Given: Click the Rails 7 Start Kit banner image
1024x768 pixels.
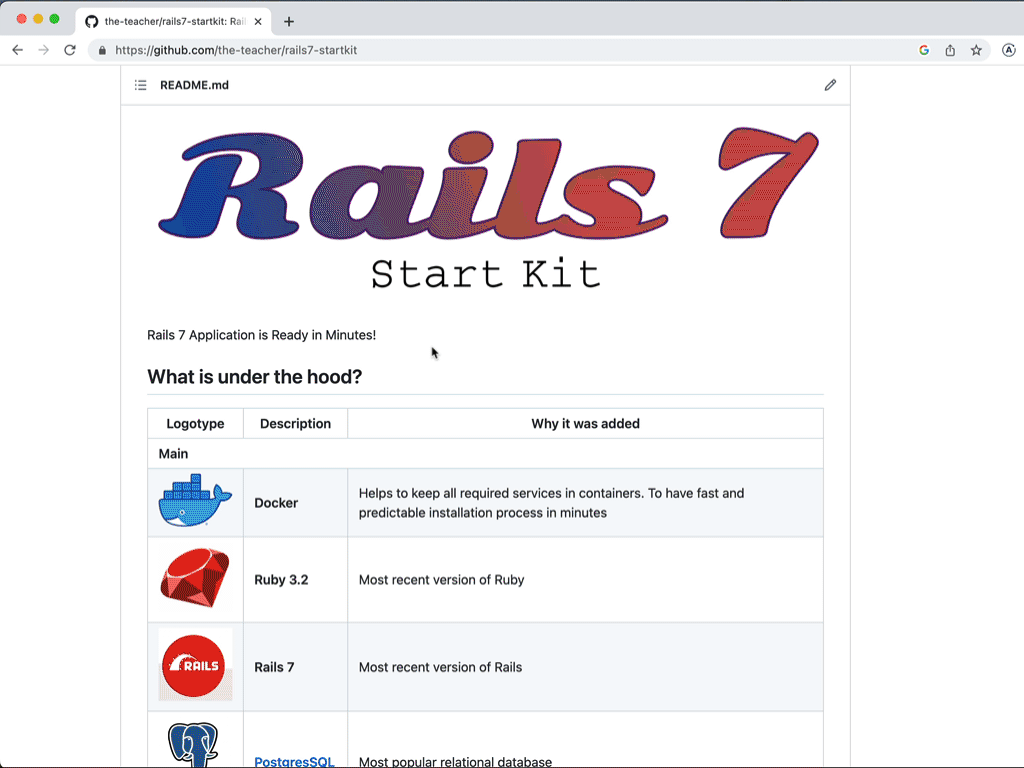Looking at the screenshot, I should point(486,207).
